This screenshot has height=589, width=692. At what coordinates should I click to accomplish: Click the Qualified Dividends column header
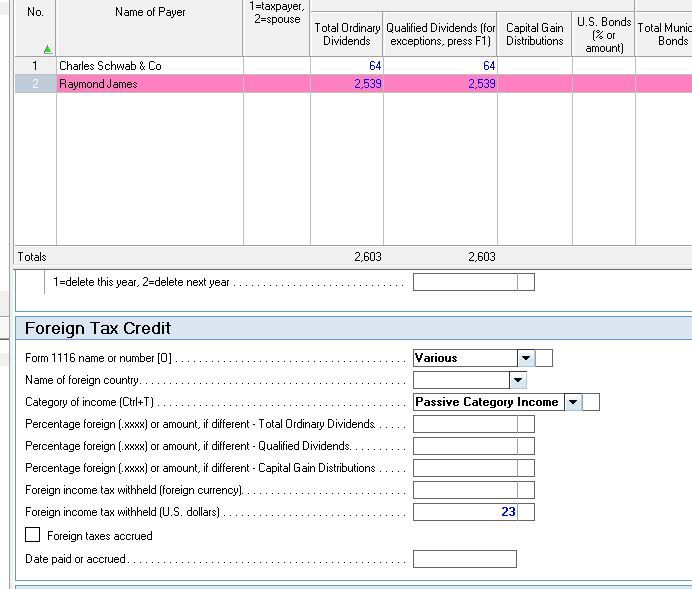click(x=440, y=34)
